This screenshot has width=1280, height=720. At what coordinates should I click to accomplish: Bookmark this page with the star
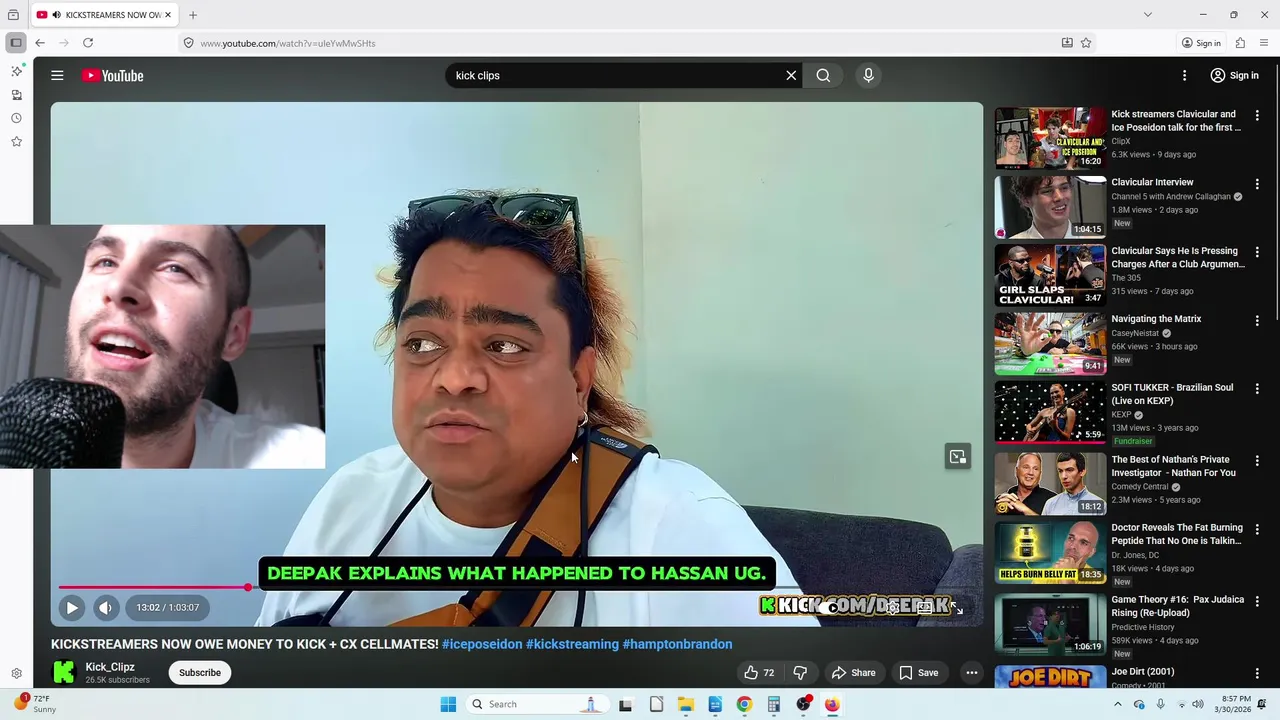point(1086,43)
